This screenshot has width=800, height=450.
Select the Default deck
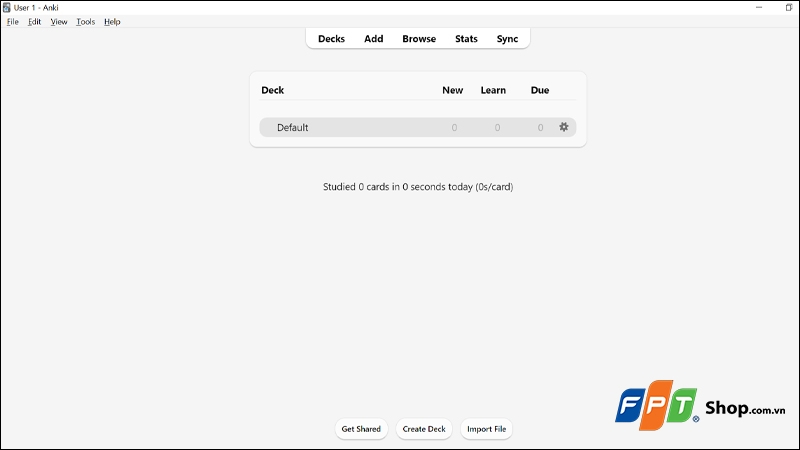[x=292, y=128]
